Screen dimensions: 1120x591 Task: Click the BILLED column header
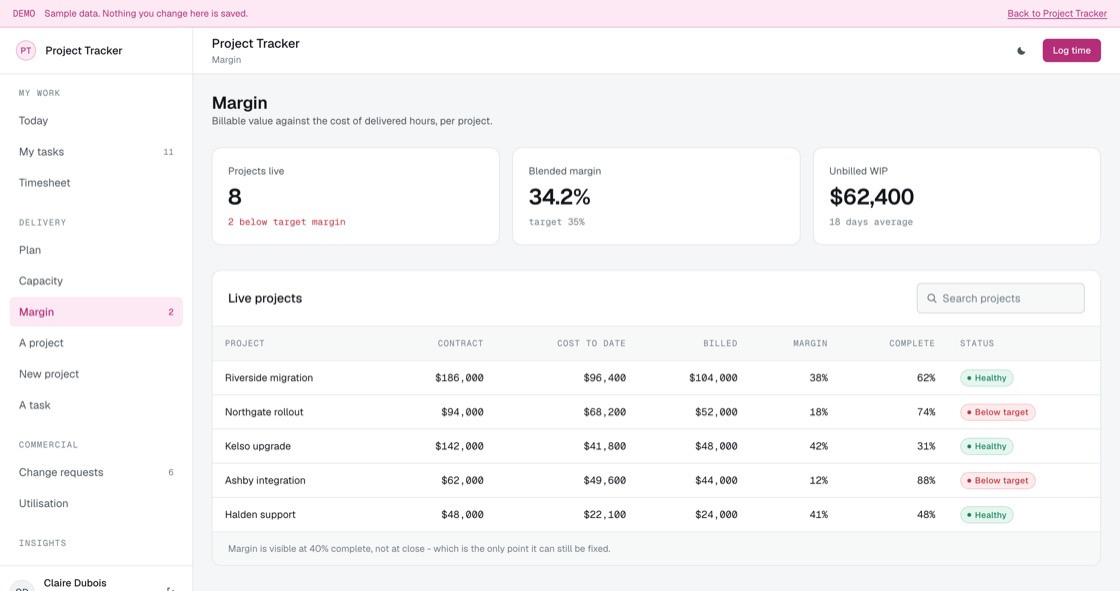click(720, 344)
